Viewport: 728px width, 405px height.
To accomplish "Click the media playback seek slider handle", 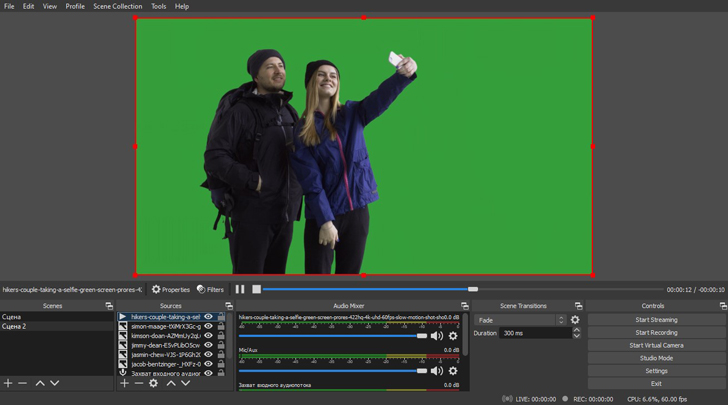I will pos(473,289).
